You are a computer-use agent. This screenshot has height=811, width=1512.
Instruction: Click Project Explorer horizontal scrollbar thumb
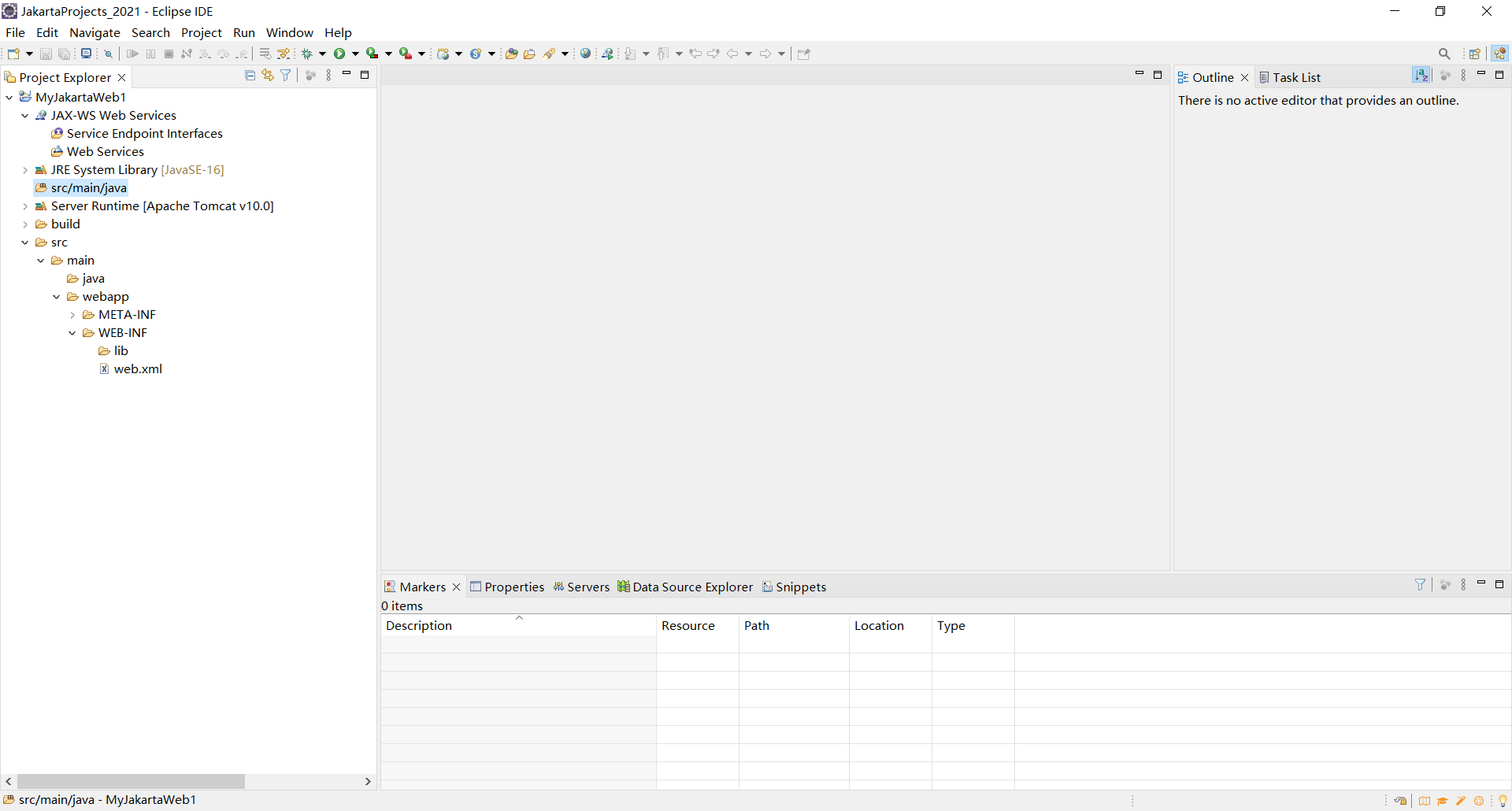tap(131, 781)
